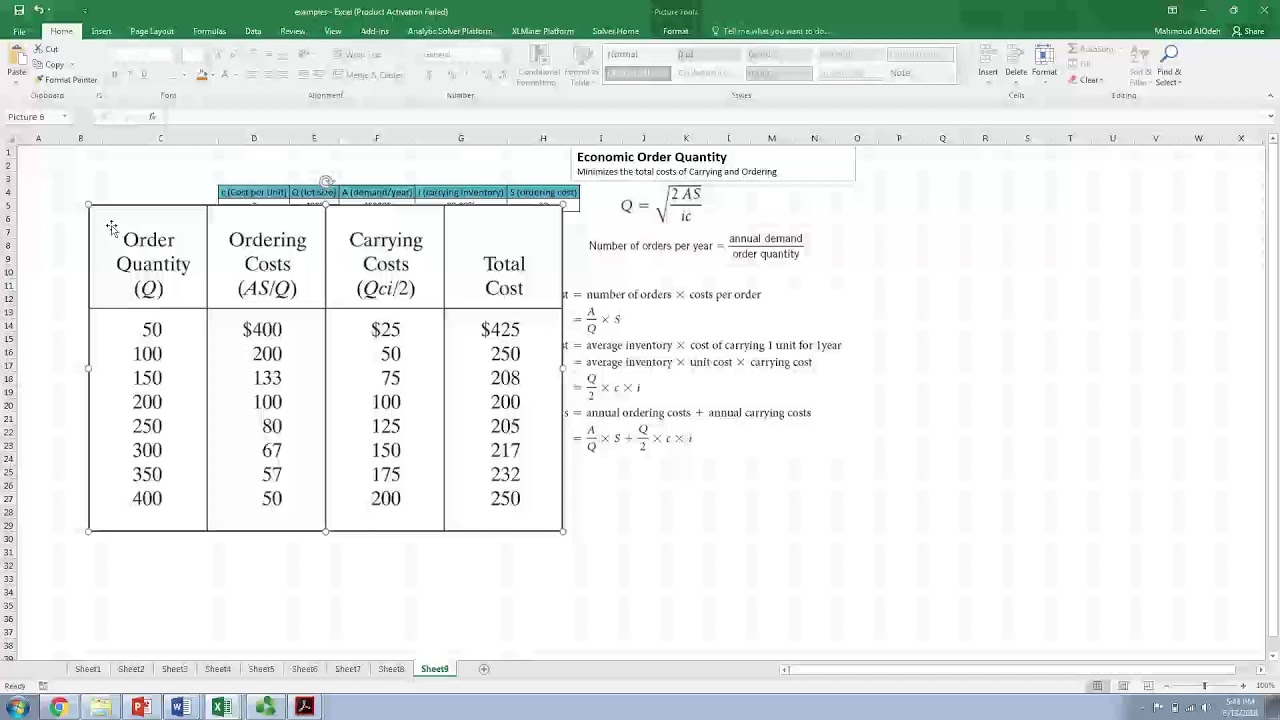The height and width of the screenshot is (720, 1280).
Task: Open the Picture Tools Format tab
Action: (x=675, y=31)
